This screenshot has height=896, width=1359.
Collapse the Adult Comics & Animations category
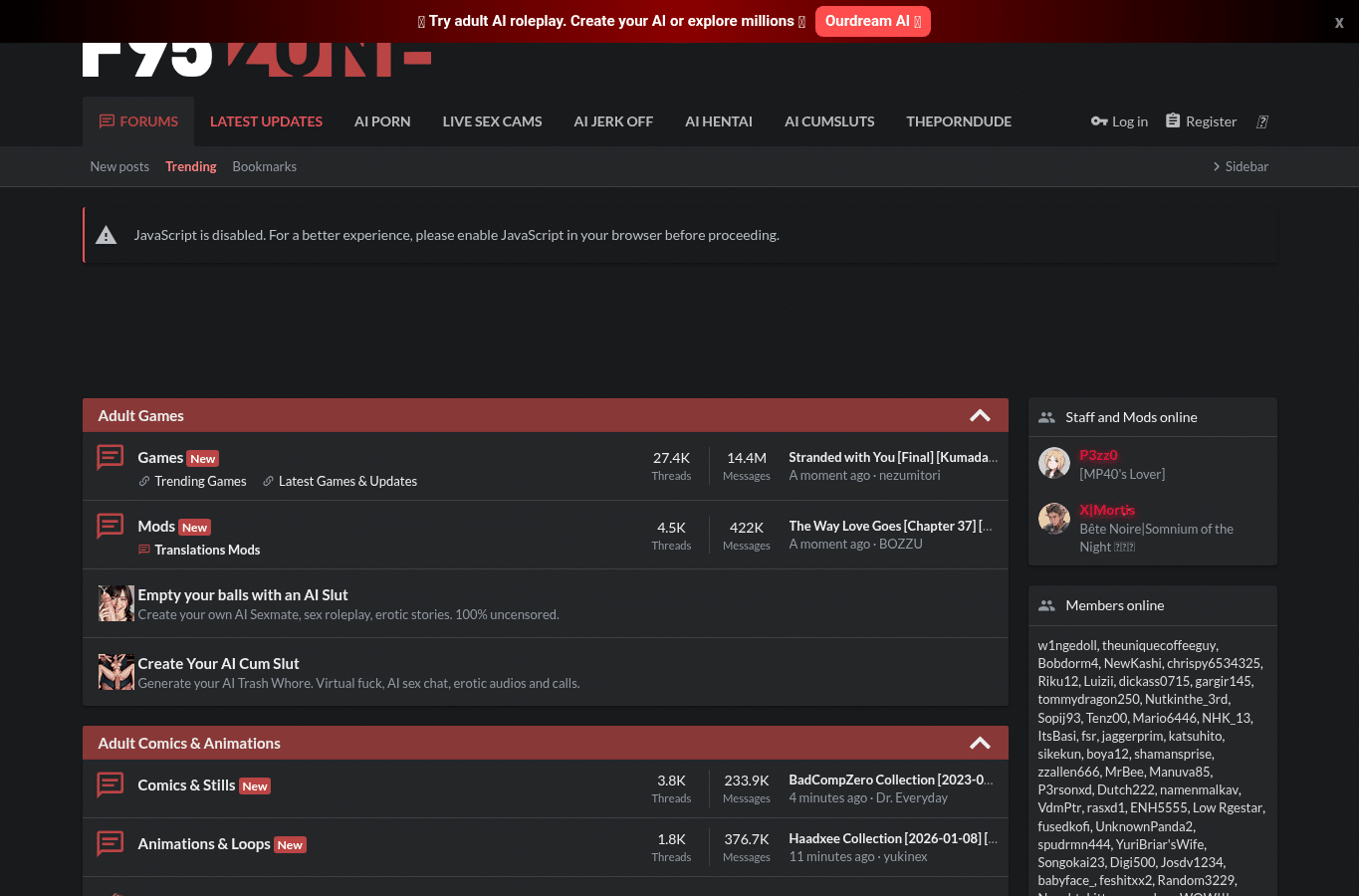pos(980,743)
